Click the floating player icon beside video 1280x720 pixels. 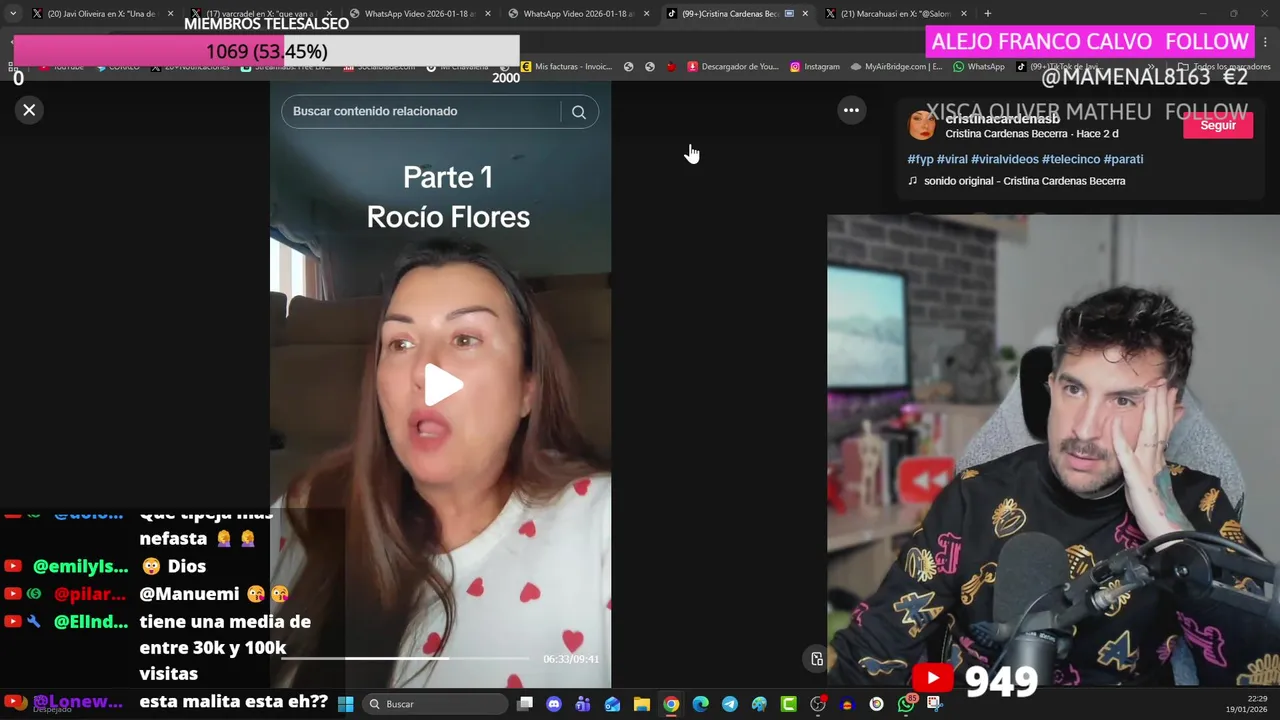pos(817,658)
